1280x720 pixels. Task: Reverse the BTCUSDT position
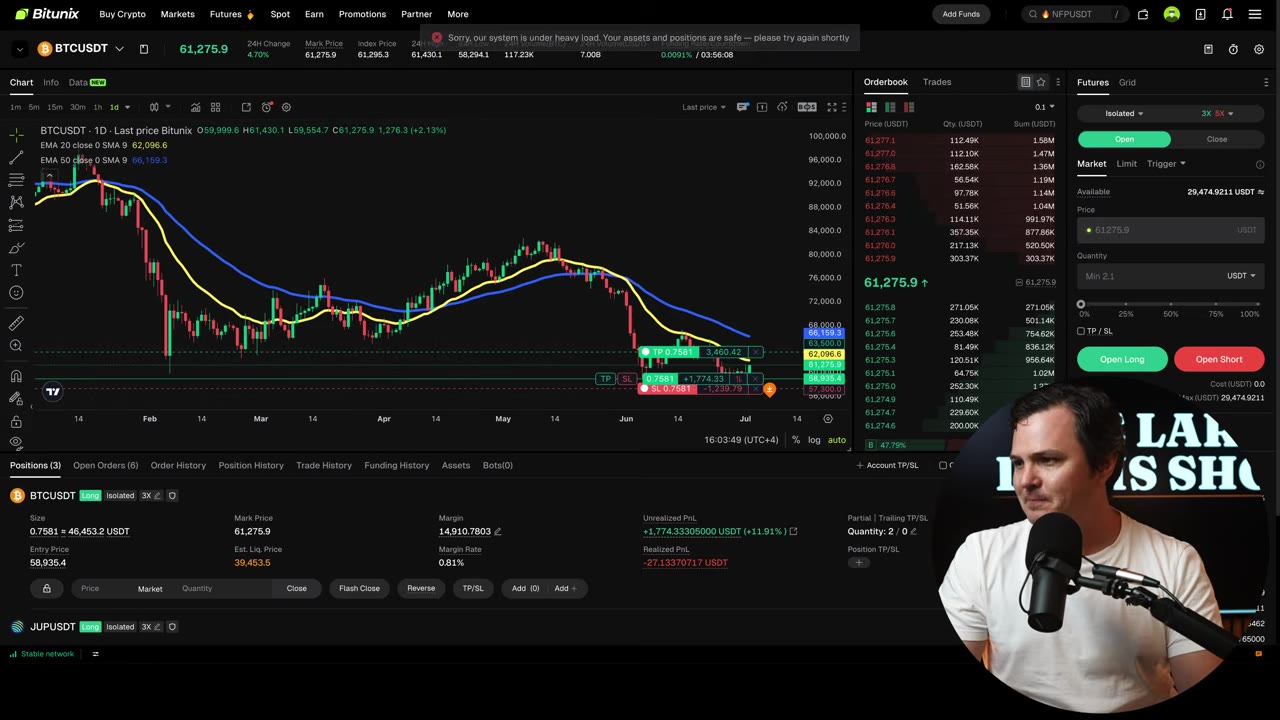pyautogui.click(x=421, y=588)
